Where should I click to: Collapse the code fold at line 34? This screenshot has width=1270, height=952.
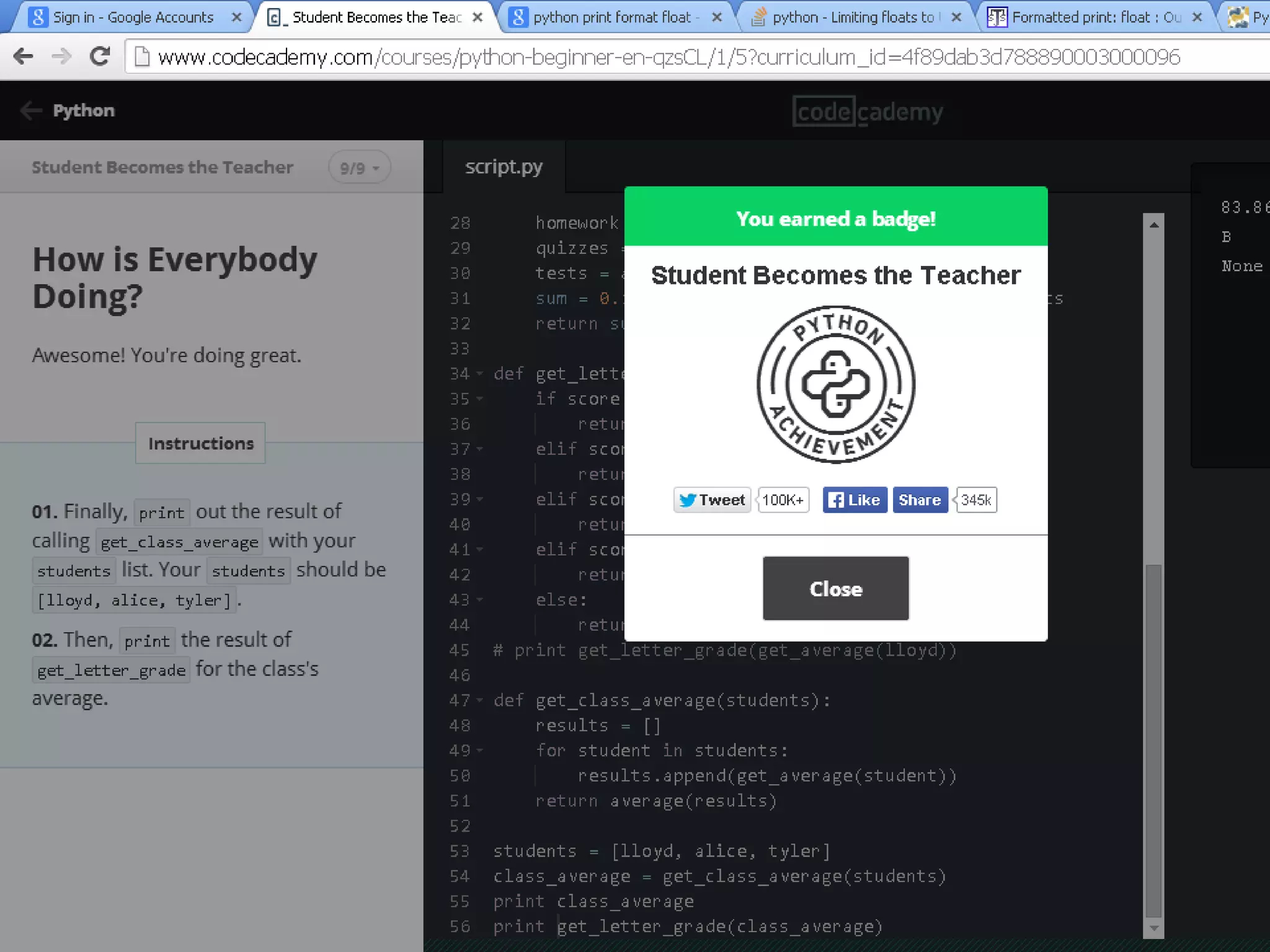479,374
